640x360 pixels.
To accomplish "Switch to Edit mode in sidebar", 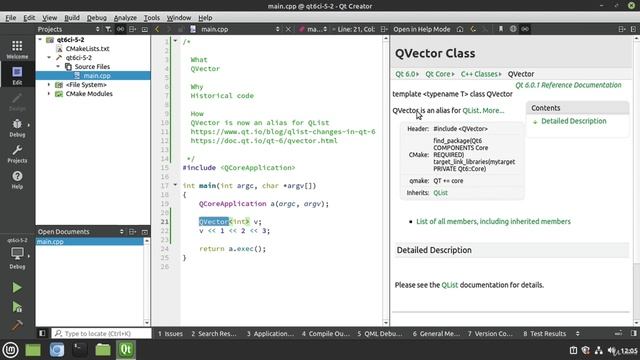I will (x=17, y=76).
